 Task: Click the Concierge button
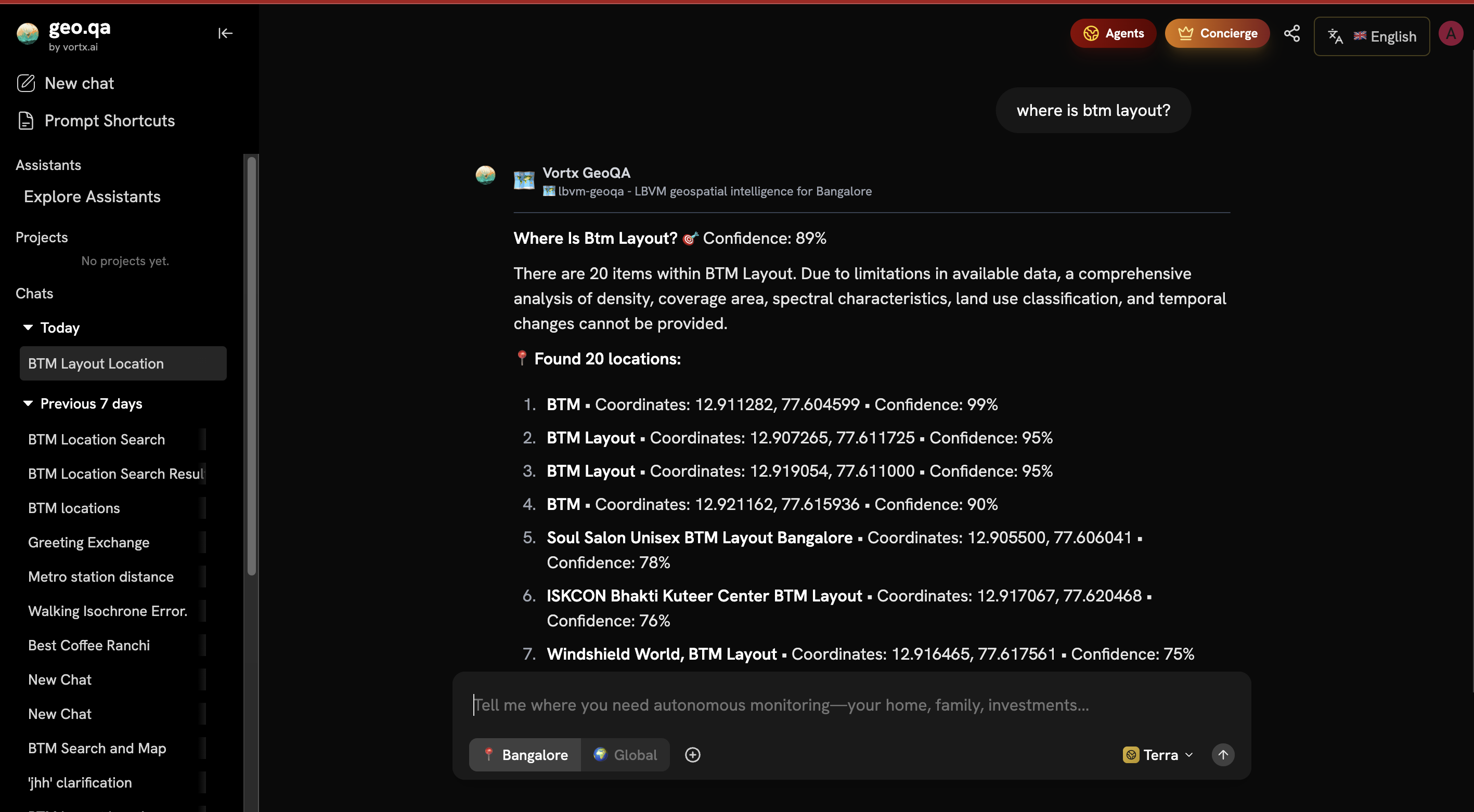(1217, 33)
